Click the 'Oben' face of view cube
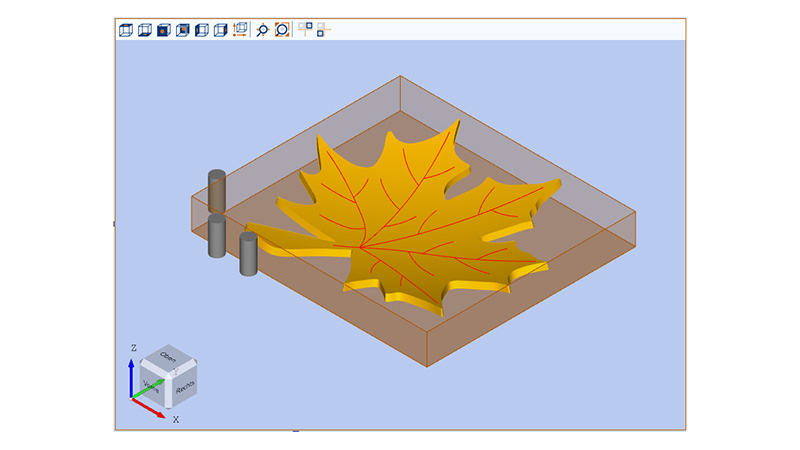 (x=168, y=357)
